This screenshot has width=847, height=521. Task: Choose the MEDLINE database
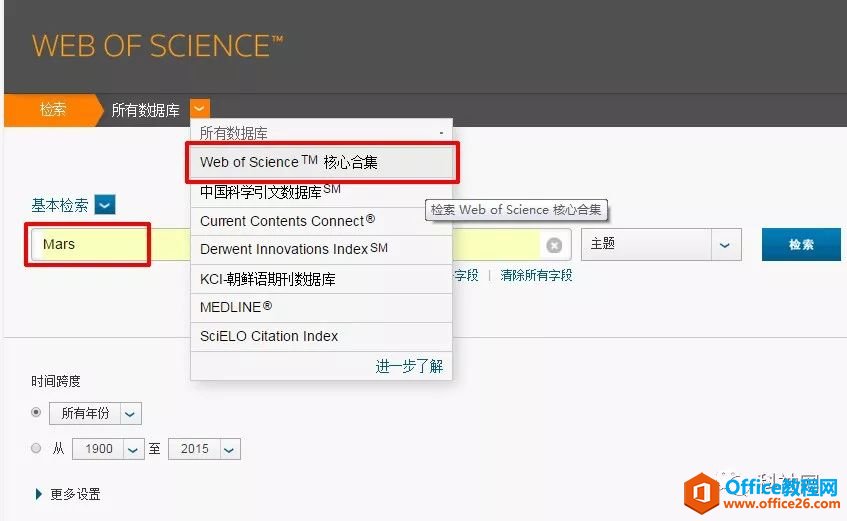pos(321,308)
